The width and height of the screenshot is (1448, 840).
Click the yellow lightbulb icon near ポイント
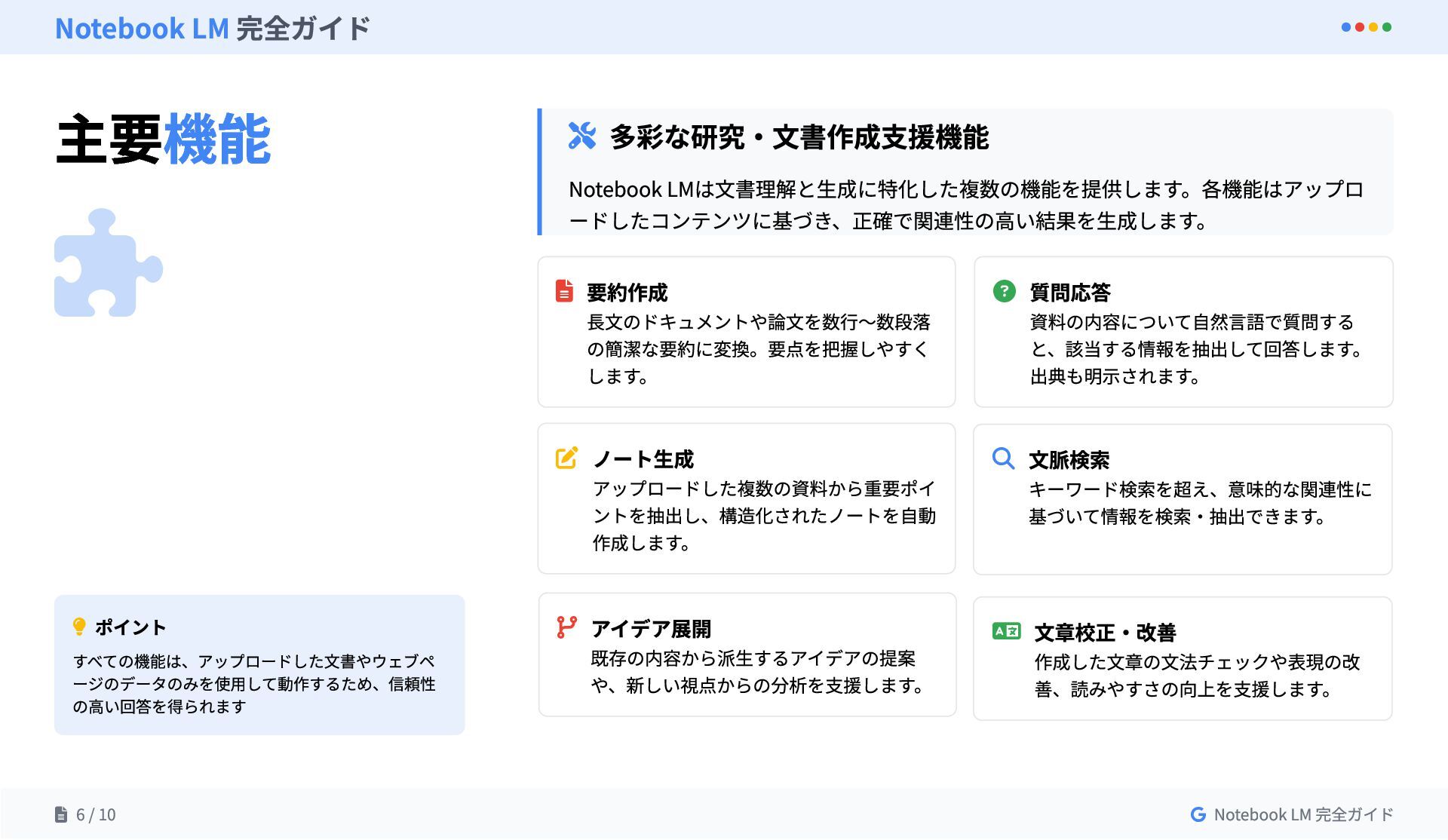(79, 627)
